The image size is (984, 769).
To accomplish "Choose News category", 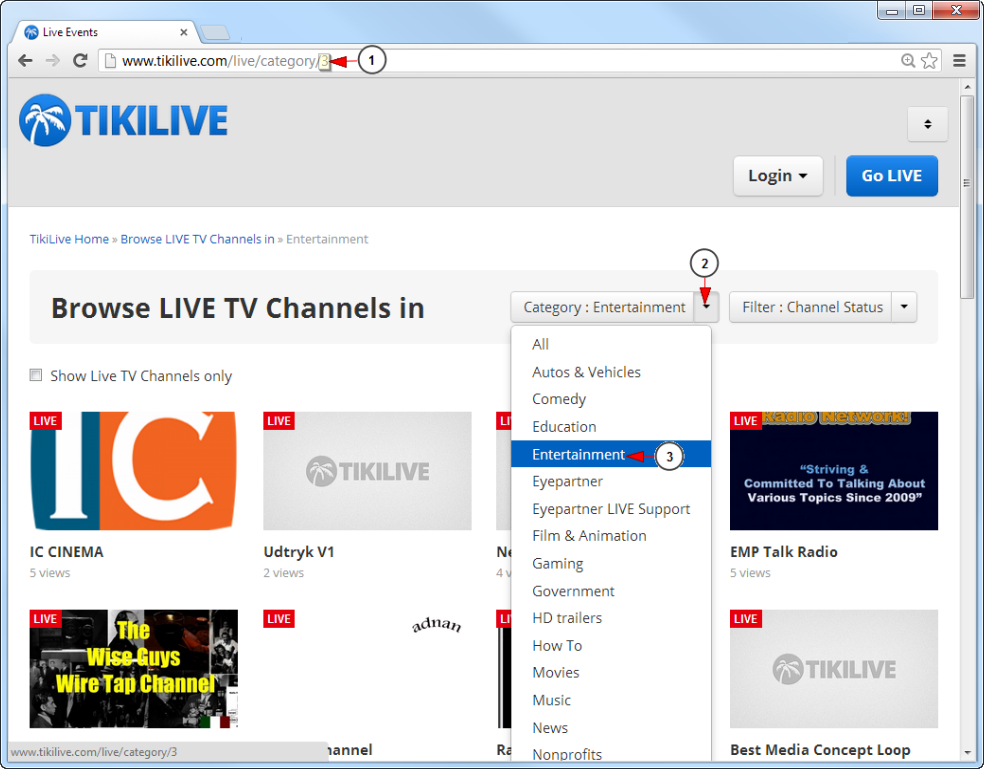I will point(611,728).
